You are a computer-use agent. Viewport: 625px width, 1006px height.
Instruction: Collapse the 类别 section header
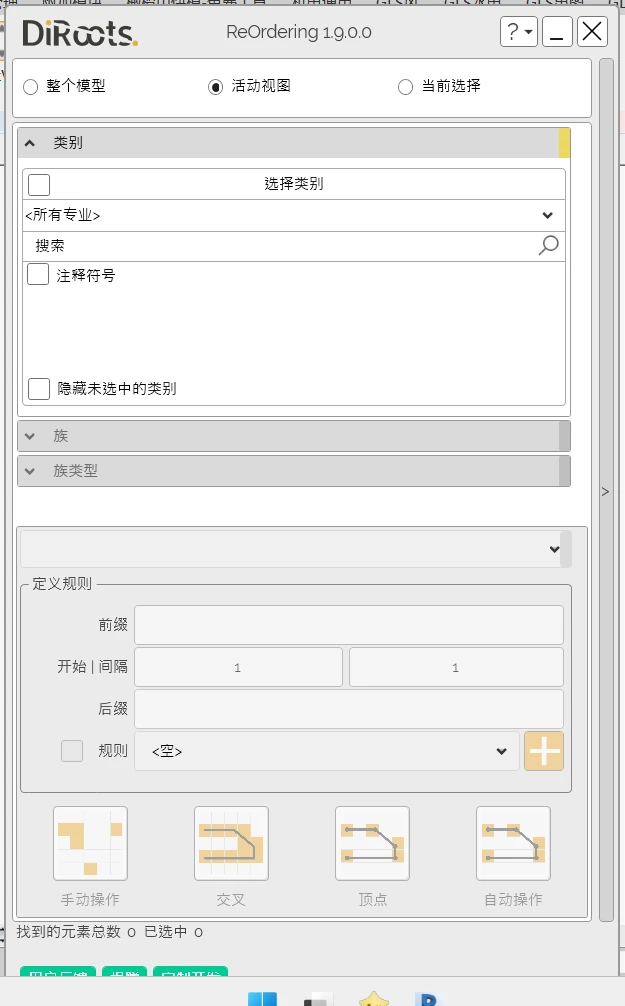288,143
